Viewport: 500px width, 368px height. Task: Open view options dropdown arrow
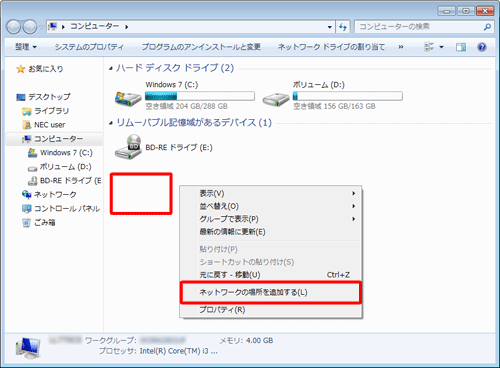[x=441, y=47]
